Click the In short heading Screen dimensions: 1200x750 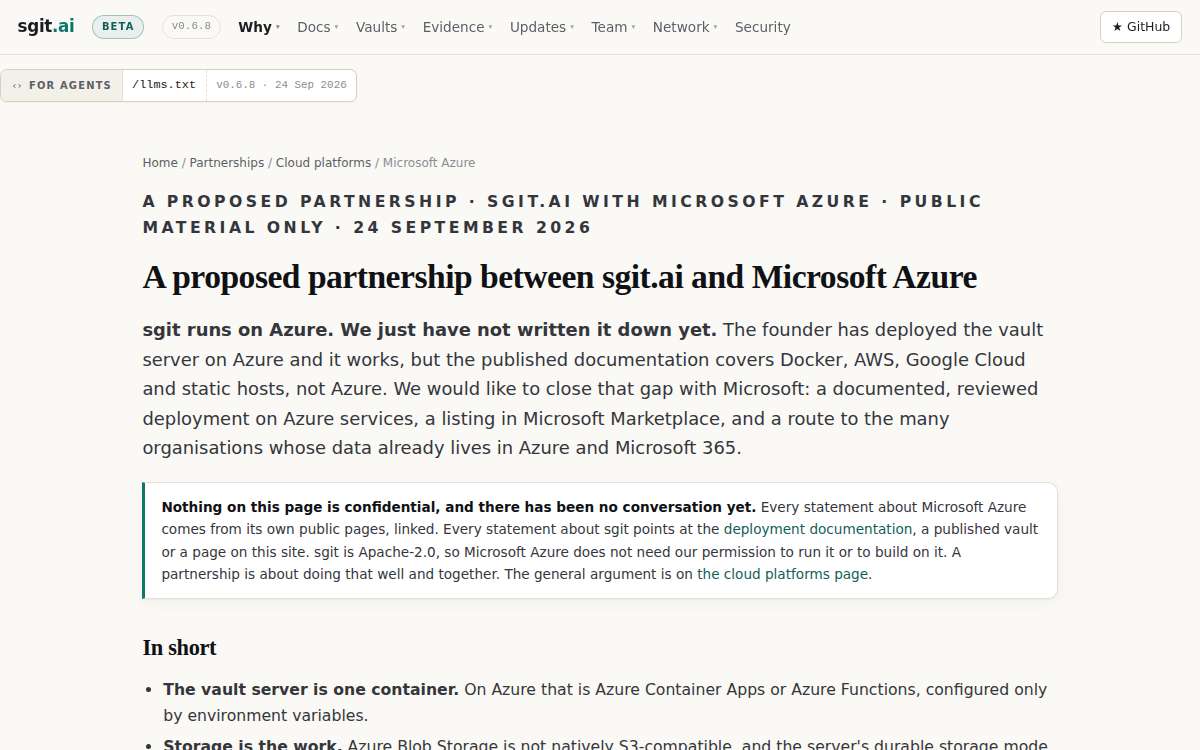(180, 648)
